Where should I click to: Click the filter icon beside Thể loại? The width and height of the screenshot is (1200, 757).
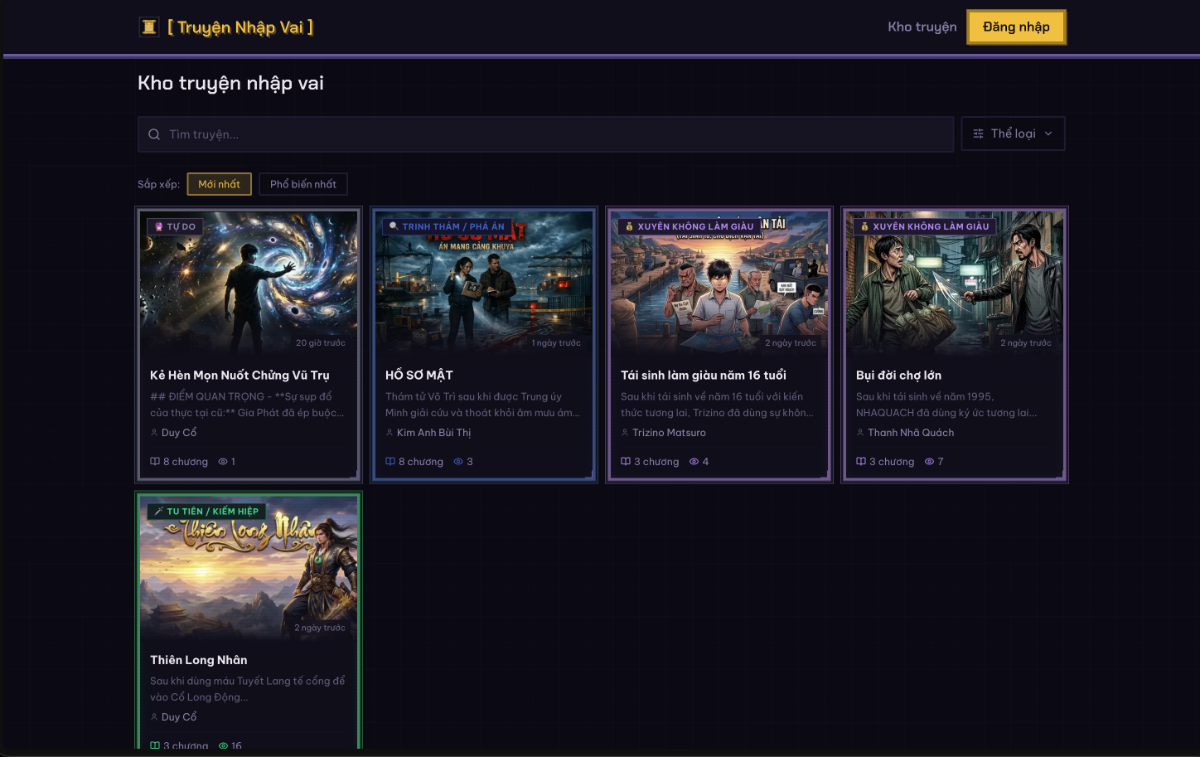click(979, 134)
